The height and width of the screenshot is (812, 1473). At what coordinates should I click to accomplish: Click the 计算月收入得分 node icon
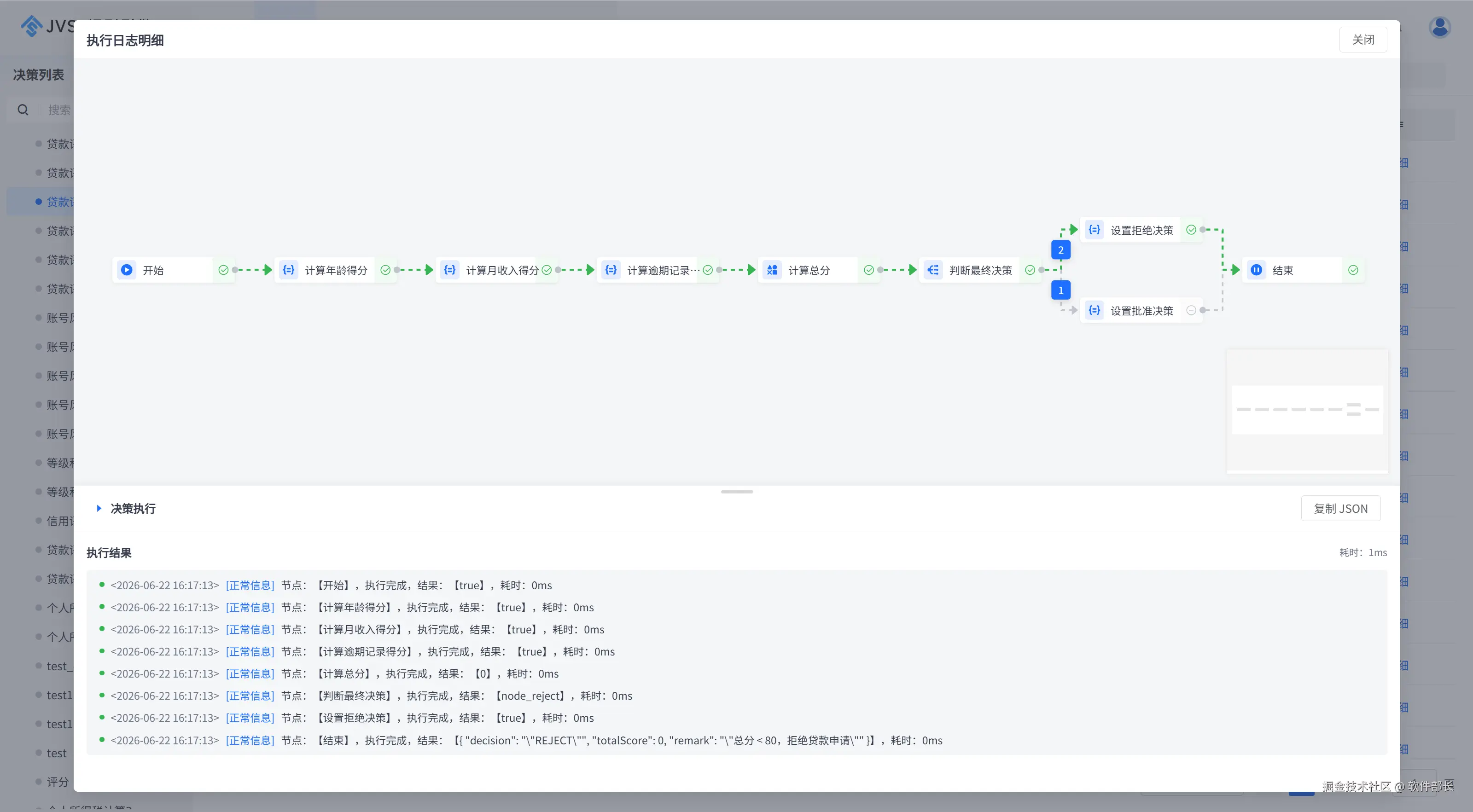pyautogui.click(x=450, y=270)
